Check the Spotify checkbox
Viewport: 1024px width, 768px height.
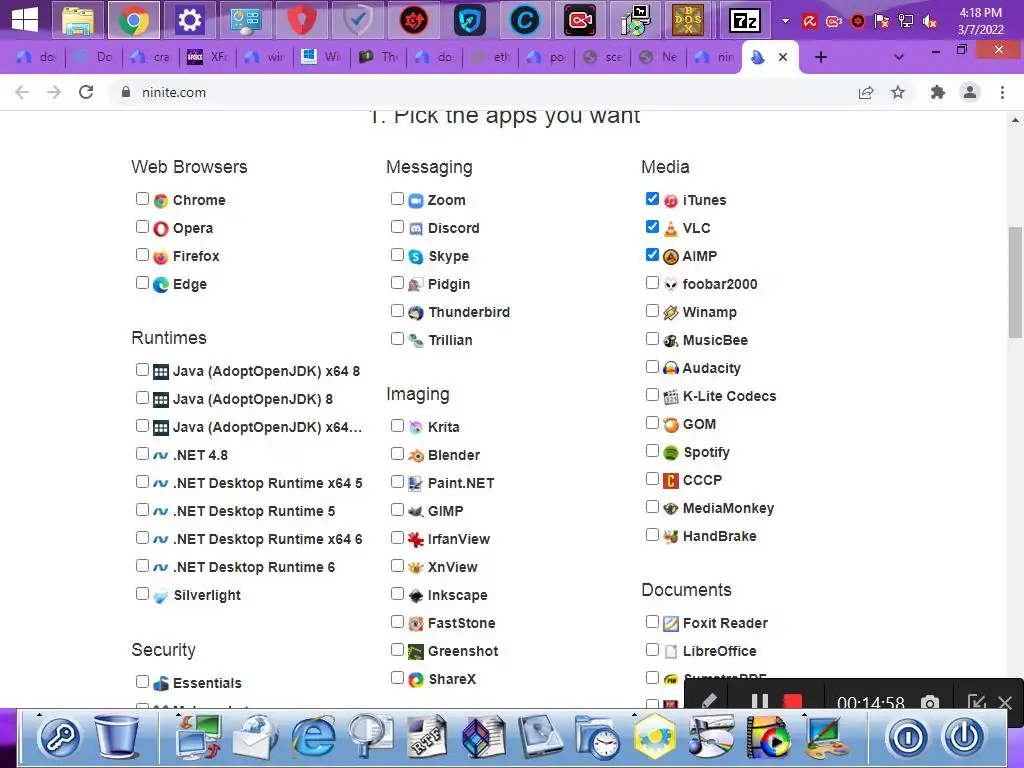tap(652, 451)
